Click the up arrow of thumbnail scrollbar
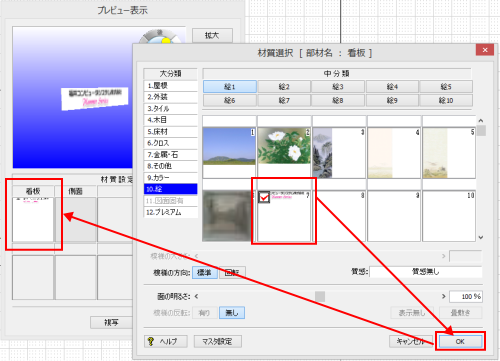 pyautogui.click(x=481, y=120)
